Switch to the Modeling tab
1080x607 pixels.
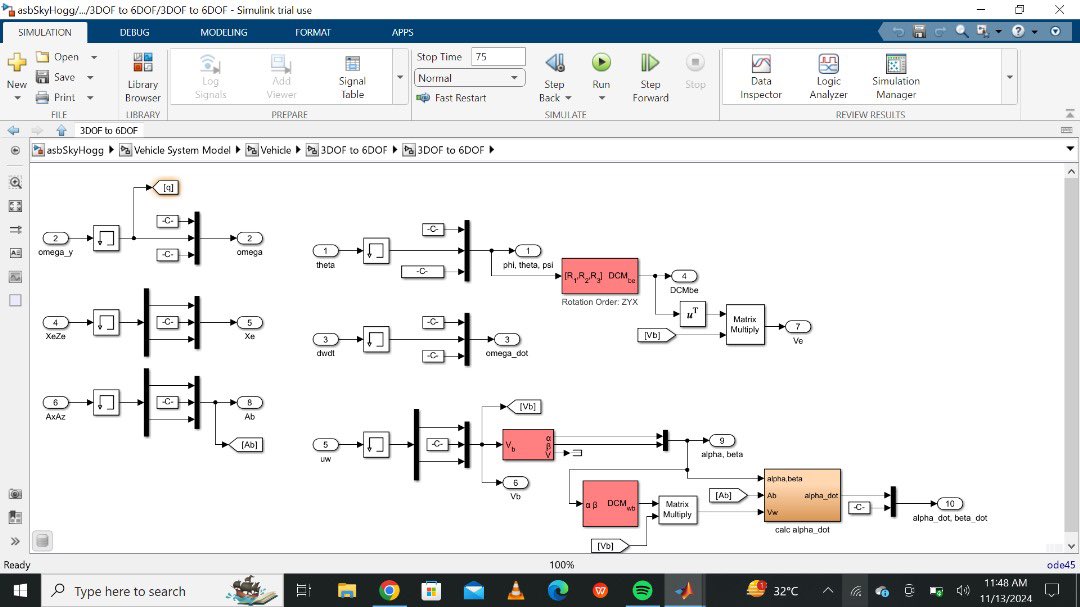(x=224, y=32)
